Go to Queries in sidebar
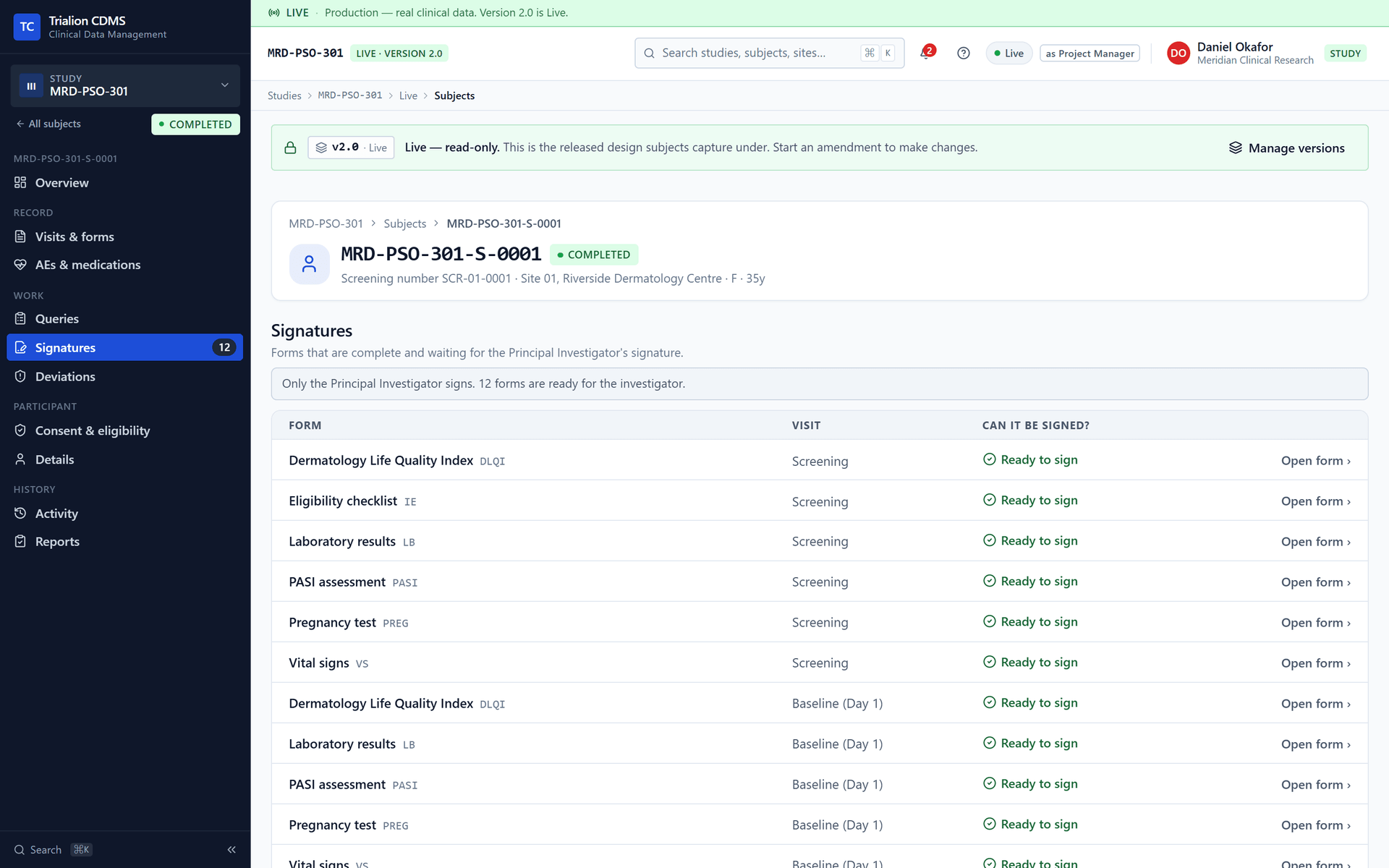Image resolution: width=1389 pixels, height=868 pixels. point(125,319)
